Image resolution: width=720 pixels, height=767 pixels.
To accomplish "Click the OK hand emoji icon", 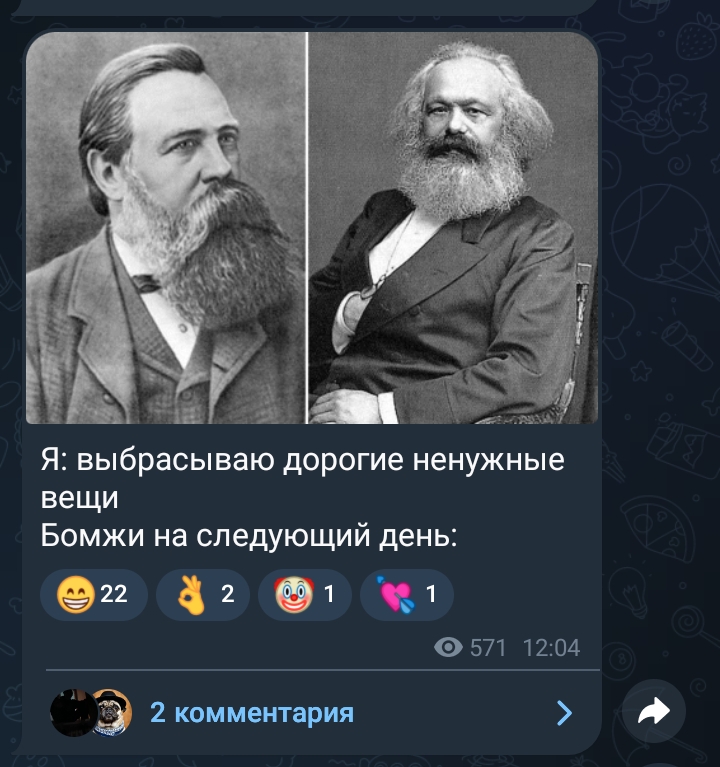I will (x=191, y=594).
